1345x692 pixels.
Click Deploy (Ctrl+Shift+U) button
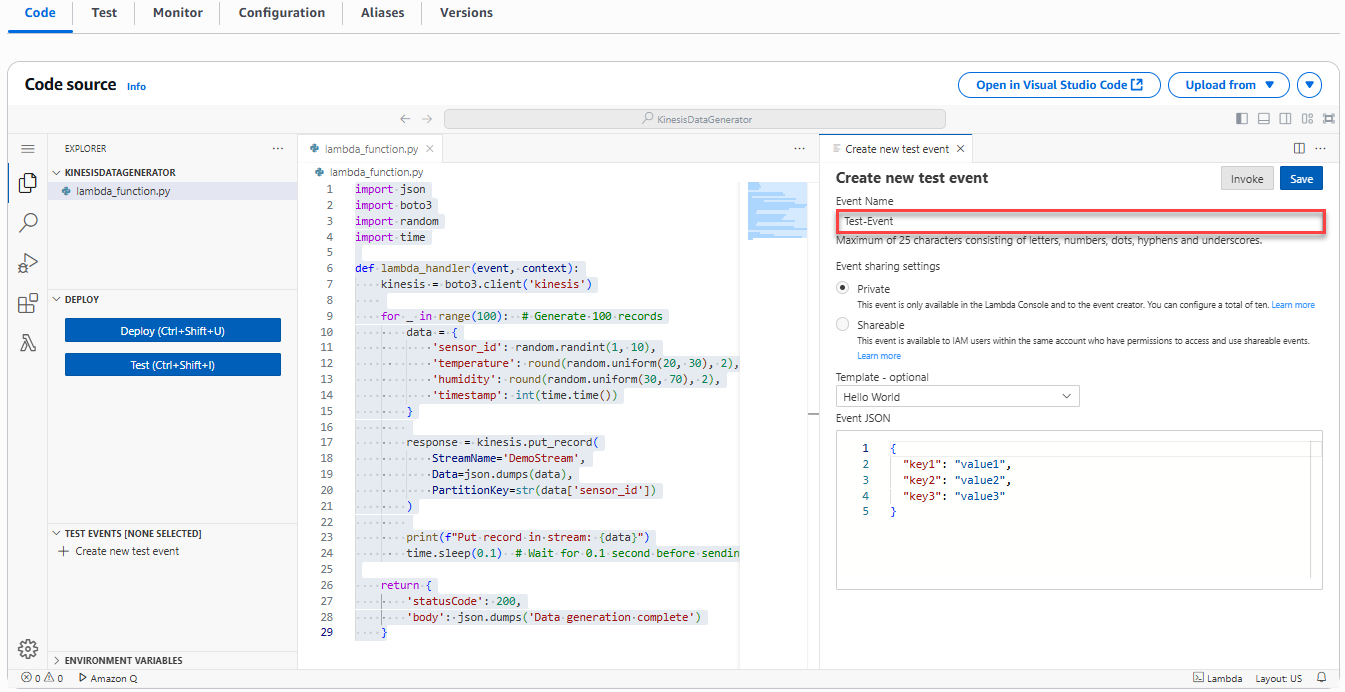pyautogui.click(x=173, y=331)
